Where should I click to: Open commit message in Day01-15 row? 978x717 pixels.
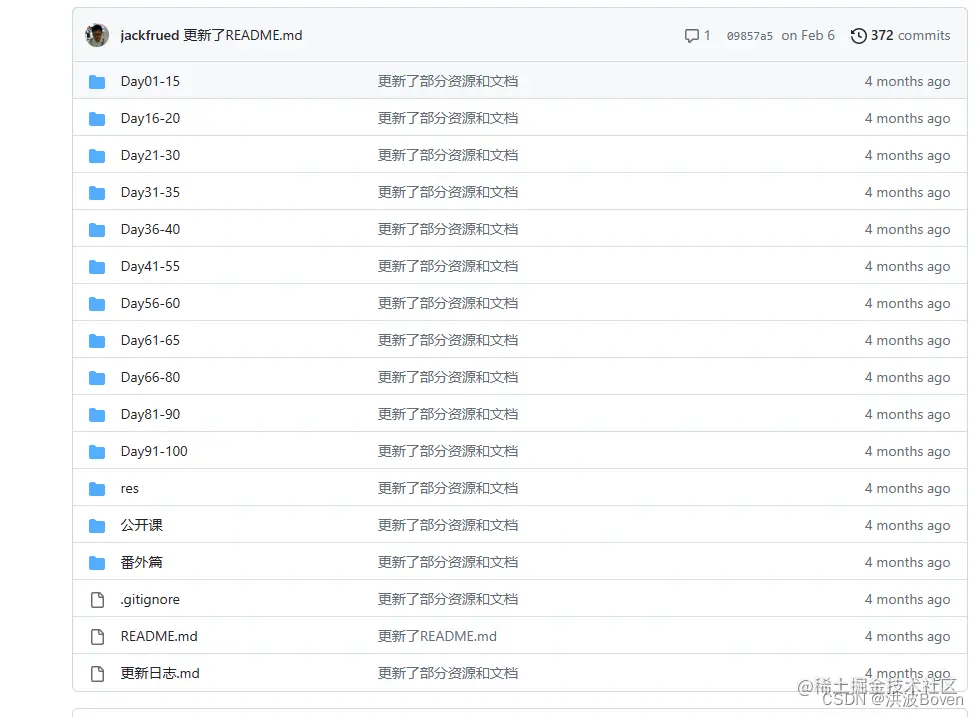coord(448,82)
